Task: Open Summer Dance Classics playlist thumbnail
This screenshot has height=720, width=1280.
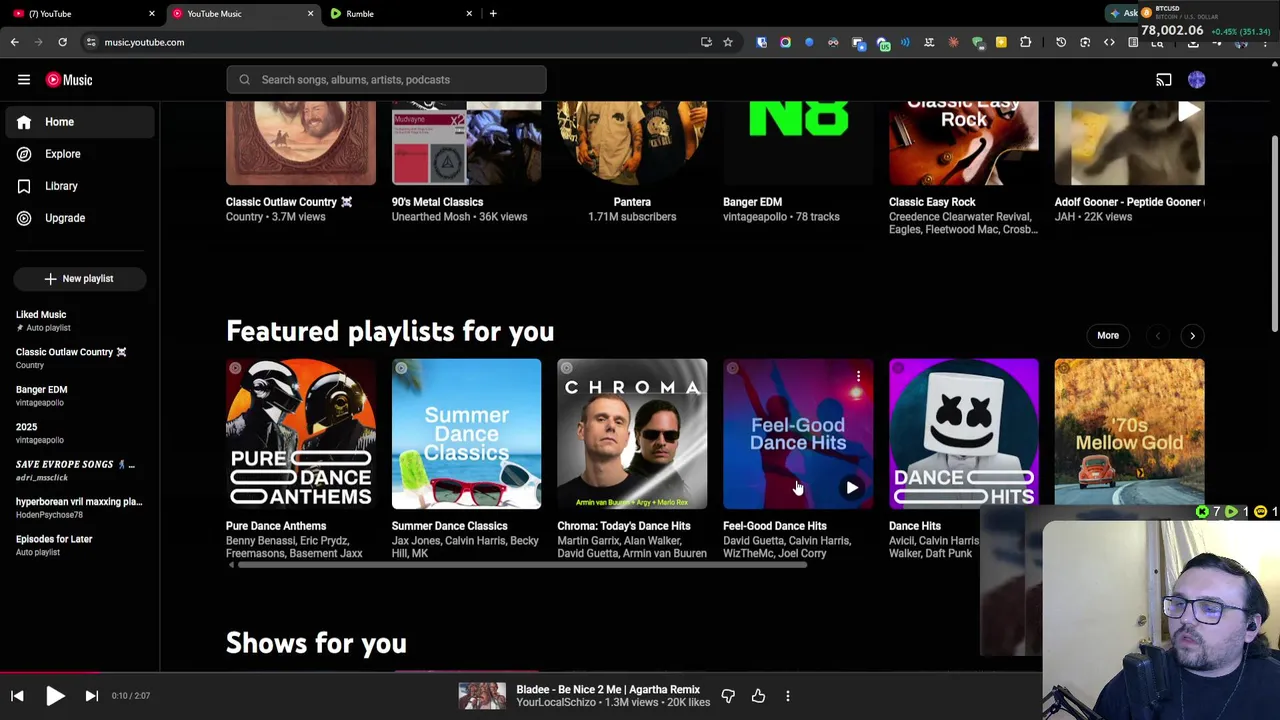Action: (x=466, y=434)
